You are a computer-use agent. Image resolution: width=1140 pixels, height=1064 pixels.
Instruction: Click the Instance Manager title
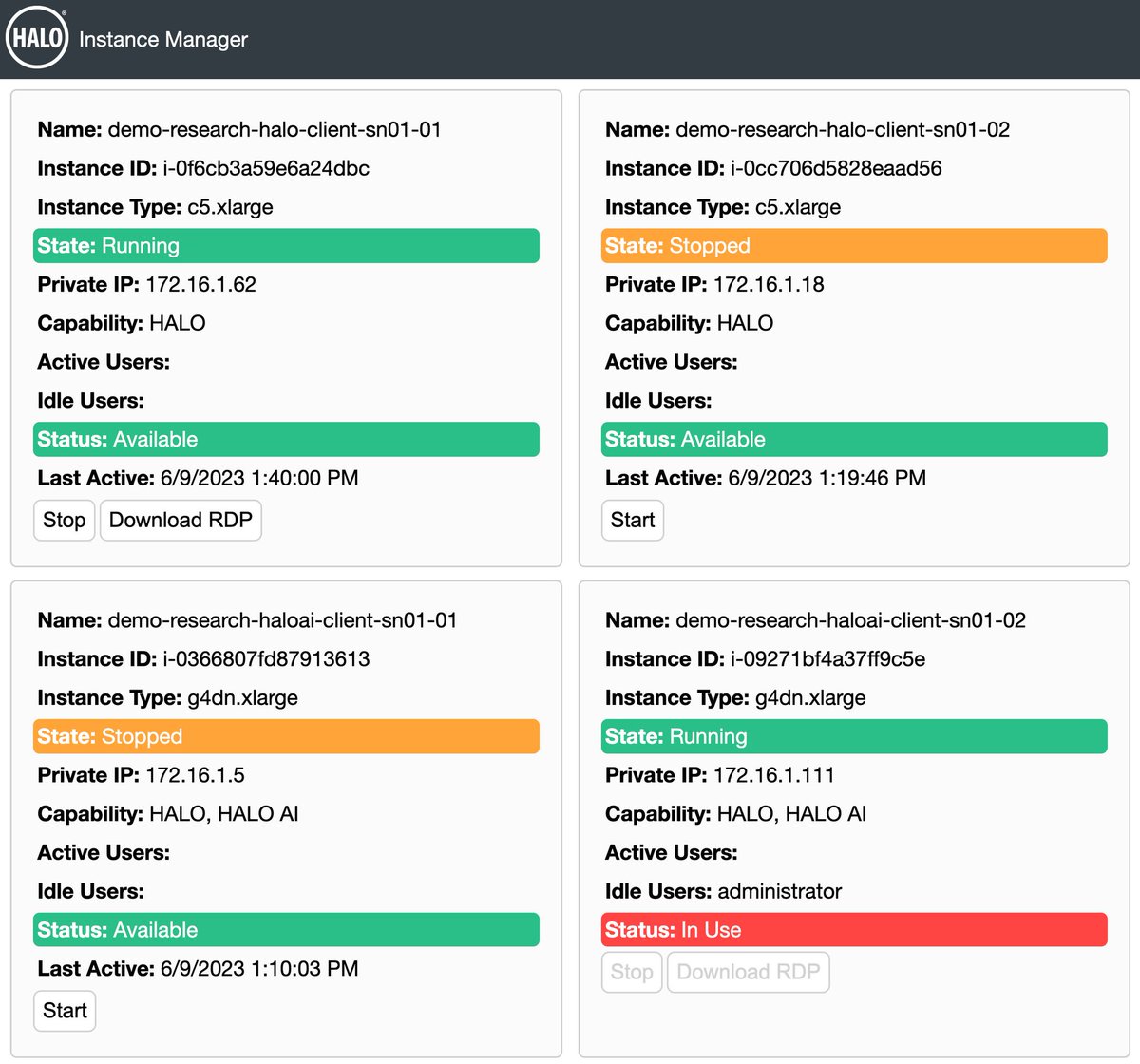pyautogui.click(x=163, y=40)
